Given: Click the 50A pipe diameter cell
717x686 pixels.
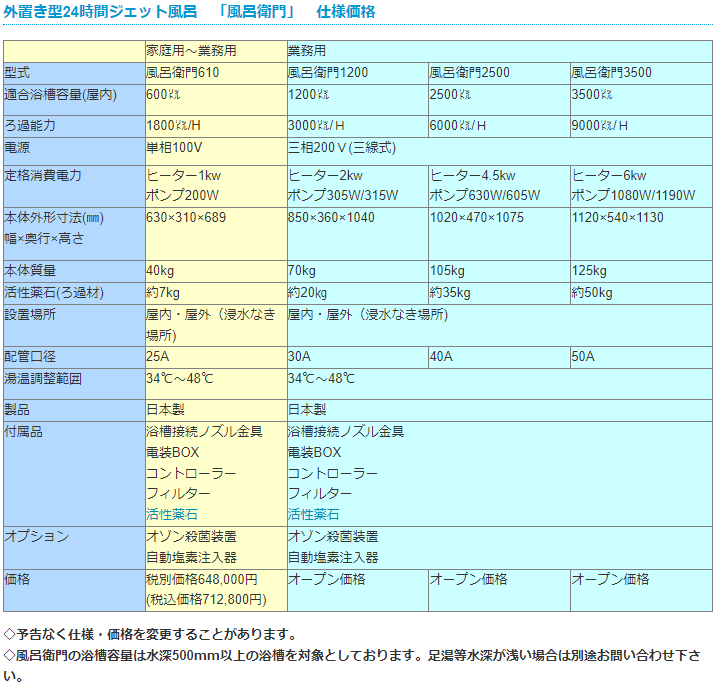Looking at the screenshot, I should (641, 357).
